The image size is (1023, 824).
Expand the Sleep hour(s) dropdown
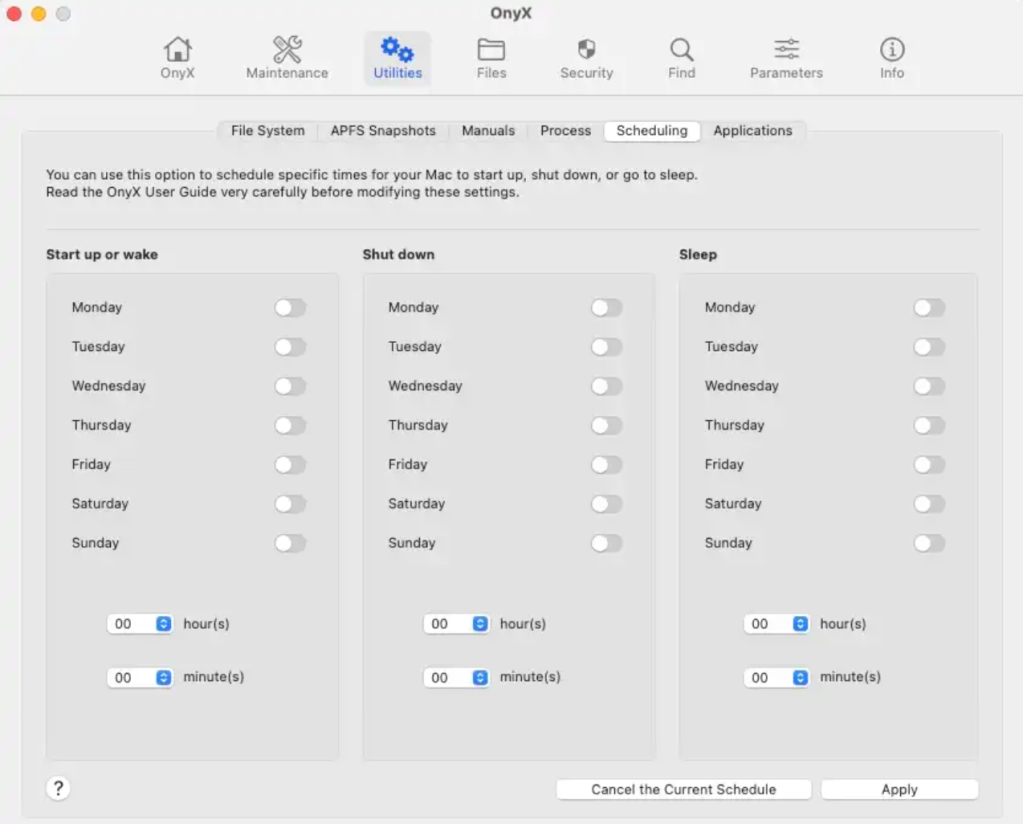(777, 624)
